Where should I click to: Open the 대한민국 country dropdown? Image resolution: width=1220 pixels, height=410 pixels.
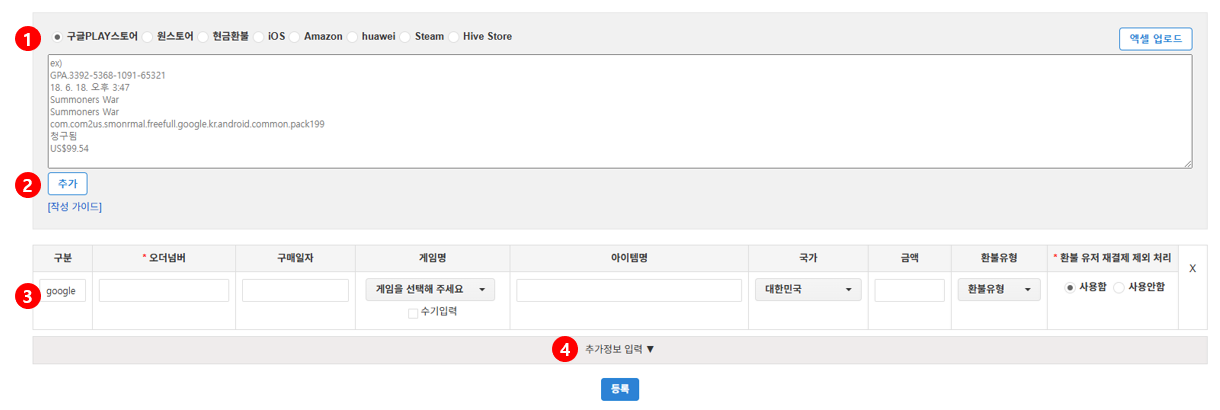(807, 289)
